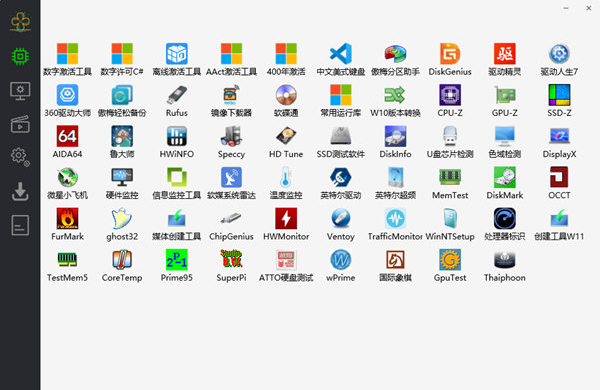603x390 pixels.
Task: Open the download sidebar tab
Action: coord(20,191)
